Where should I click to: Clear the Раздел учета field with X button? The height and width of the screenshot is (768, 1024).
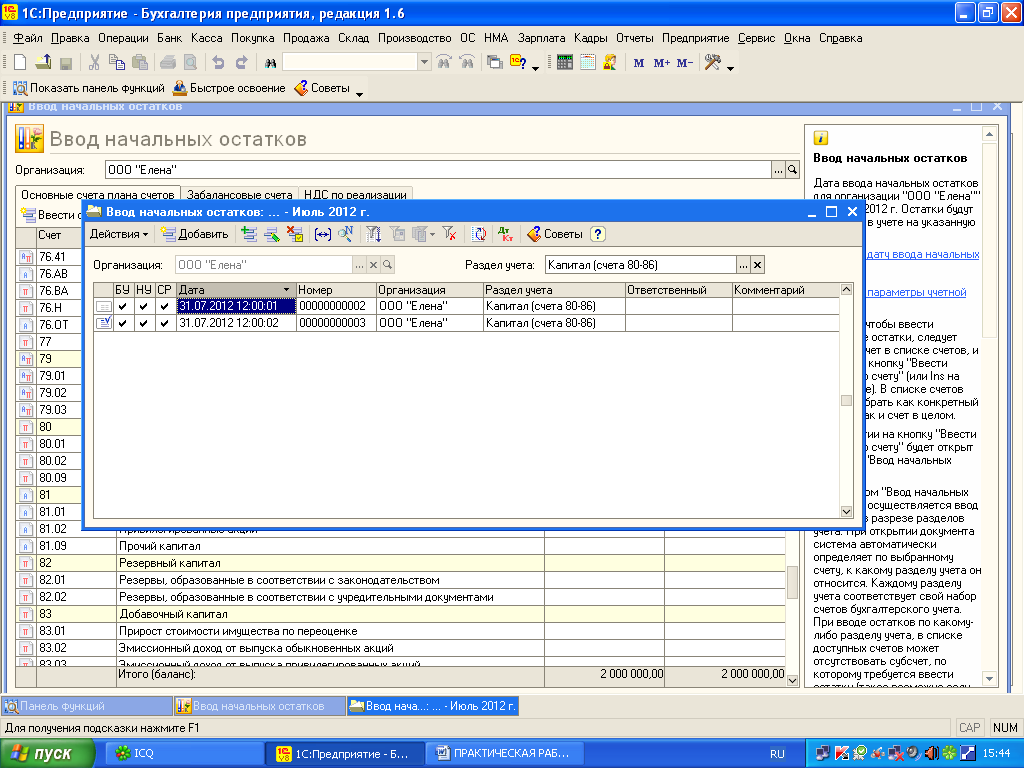[x=758, y=264]
